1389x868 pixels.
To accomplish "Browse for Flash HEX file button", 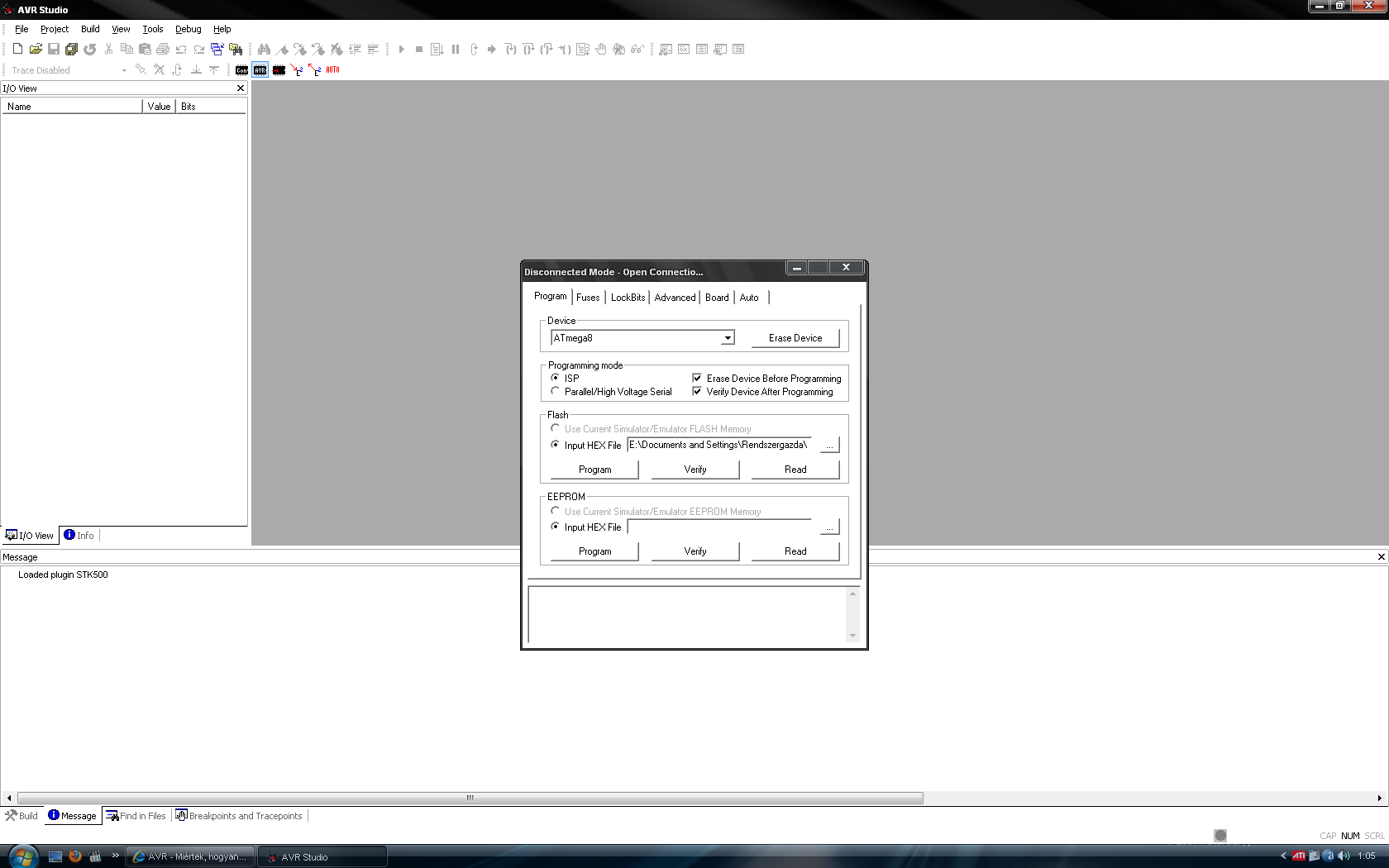I will click(829, 445).
